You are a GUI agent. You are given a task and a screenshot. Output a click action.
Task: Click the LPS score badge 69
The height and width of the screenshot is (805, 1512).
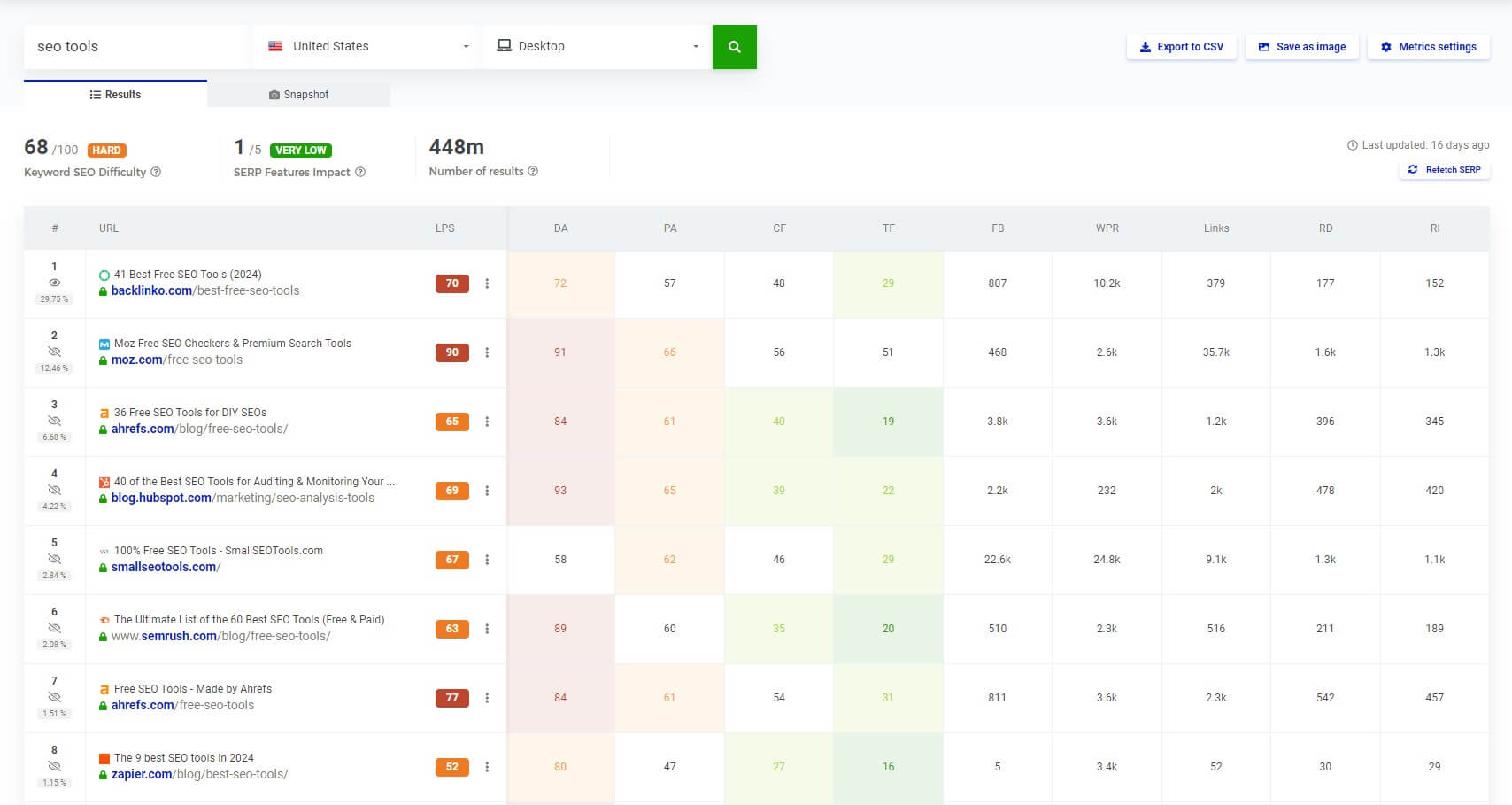pos(451,491)
